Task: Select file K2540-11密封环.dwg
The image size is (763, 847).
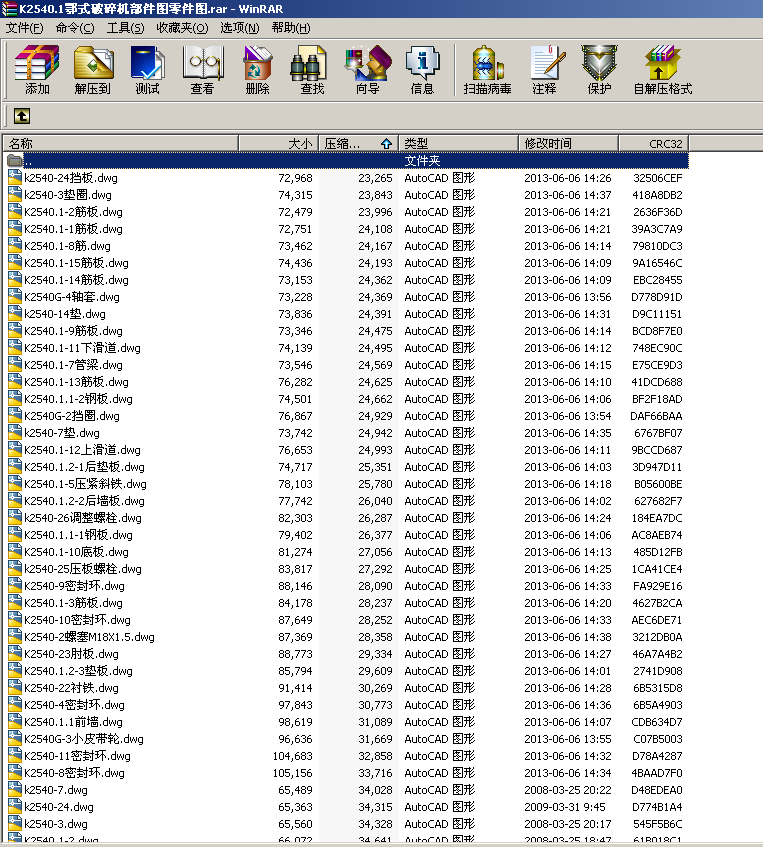Action: tap(77, 756)
